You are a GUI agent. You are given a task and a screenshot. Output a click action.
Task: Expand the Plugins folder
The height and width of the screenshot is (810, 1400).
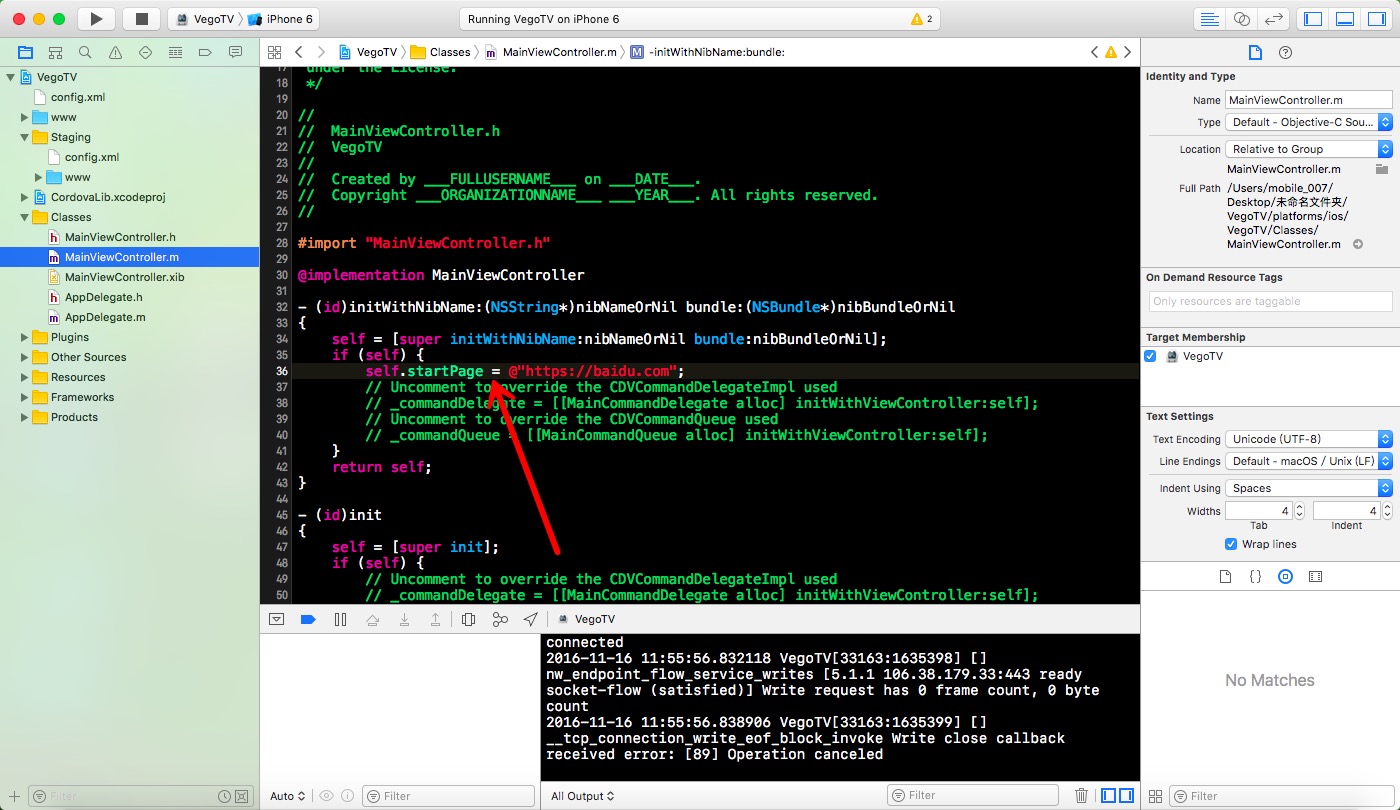point(26,337)
